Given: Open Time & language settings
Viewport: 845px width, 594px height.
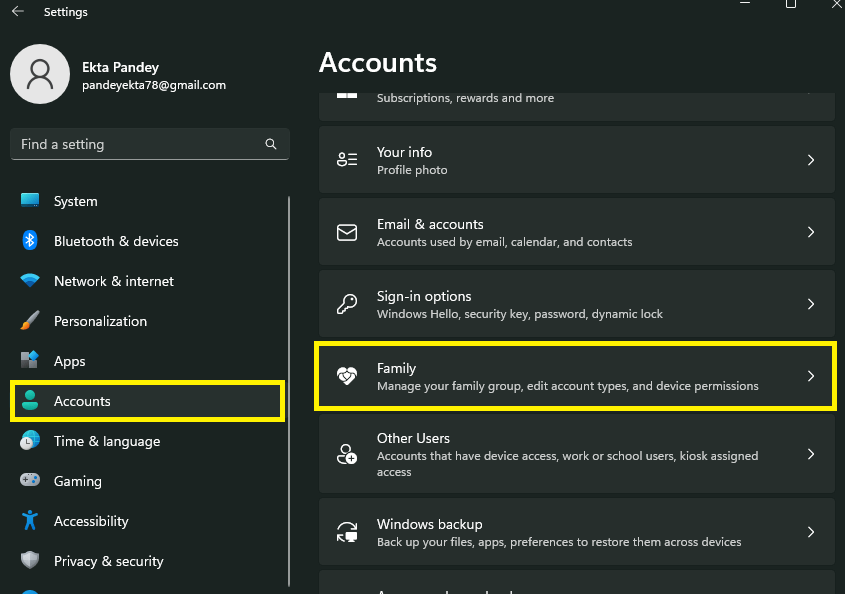Looking at the screenshot, I should coord(106,441).
